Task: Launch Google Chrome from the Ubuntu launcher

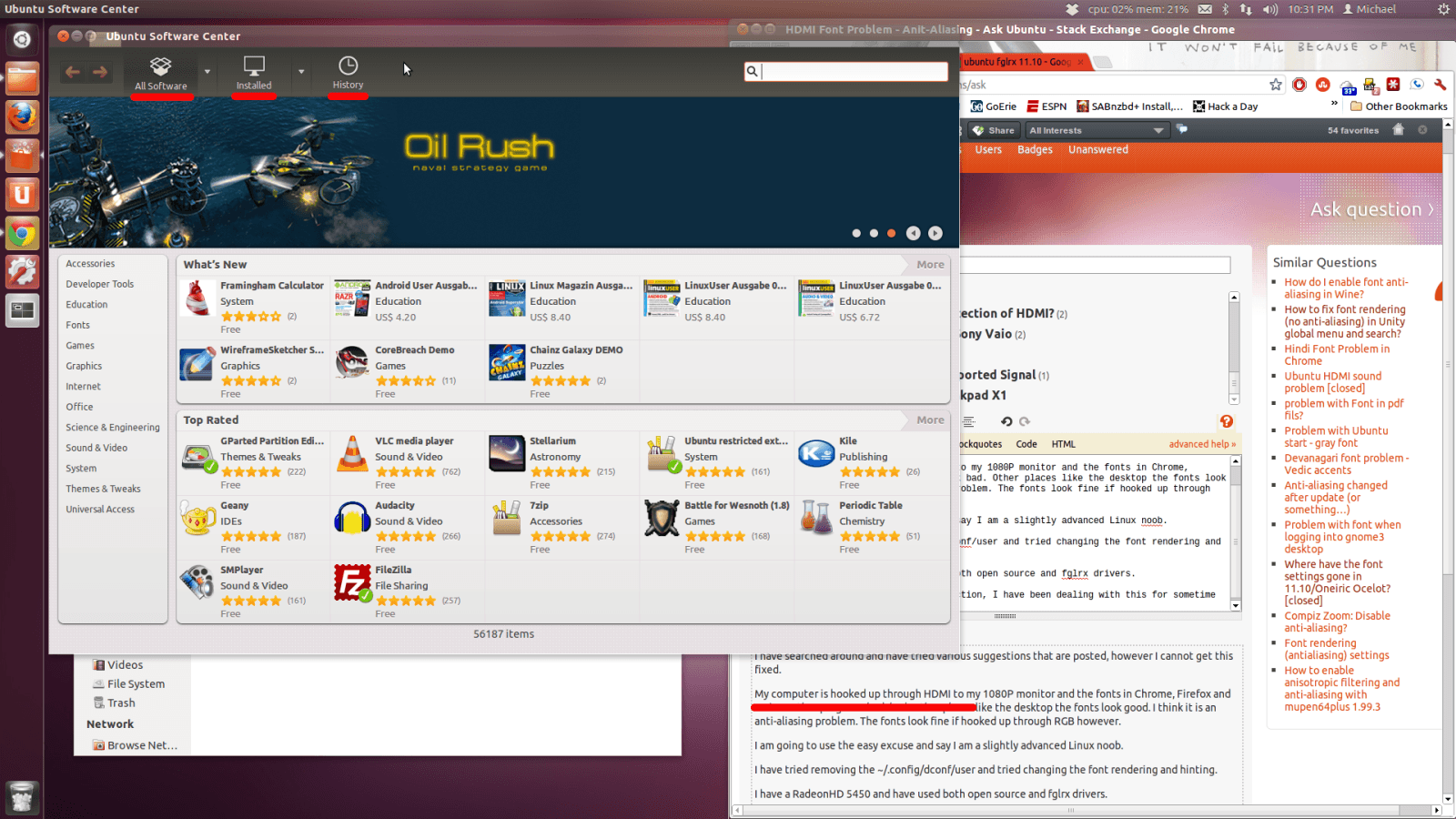Action: point(22,234)
